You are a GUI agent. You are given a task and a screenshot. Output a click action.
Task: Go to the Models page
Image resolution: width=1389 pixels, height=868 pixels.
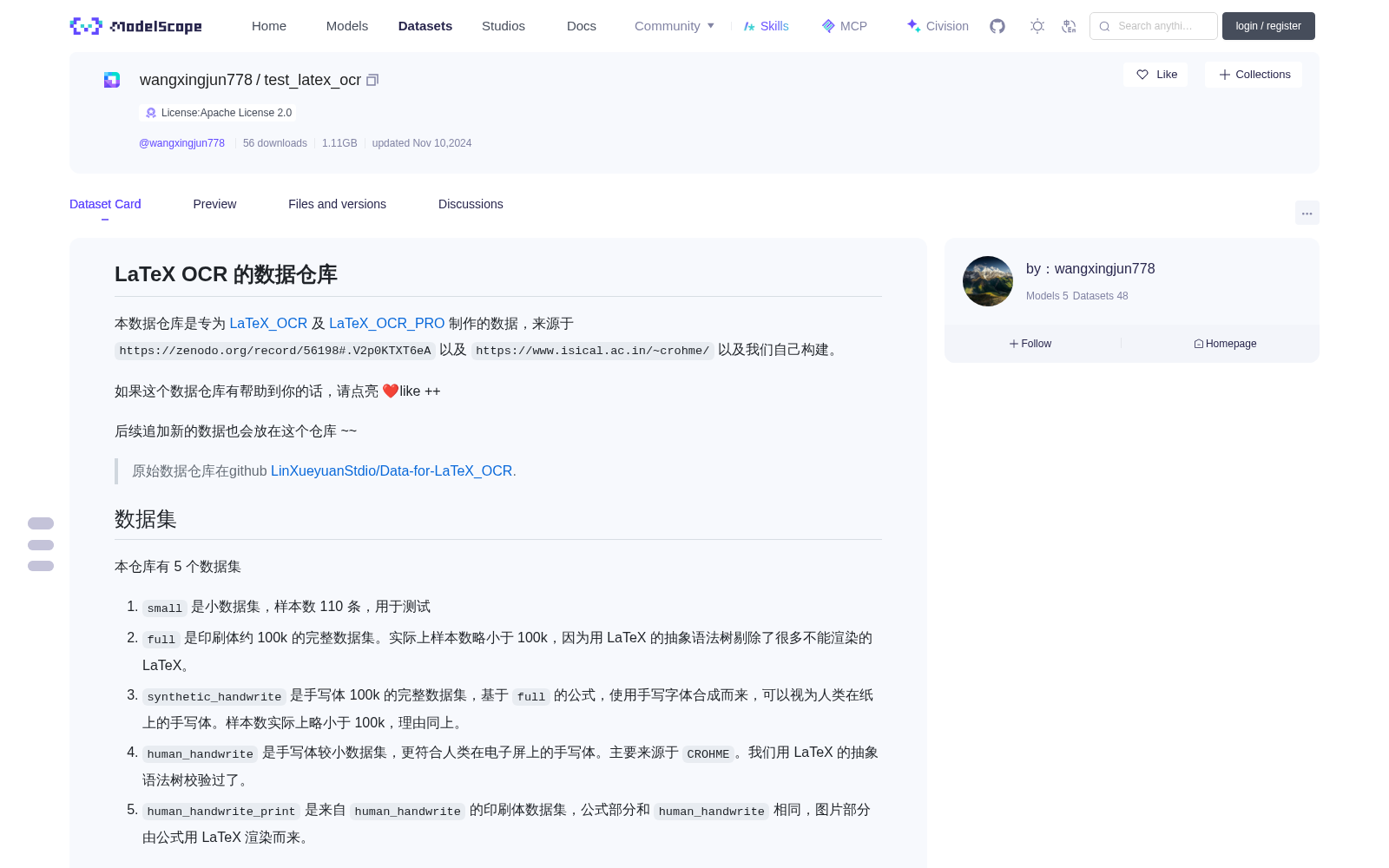(x=347, y=26)
